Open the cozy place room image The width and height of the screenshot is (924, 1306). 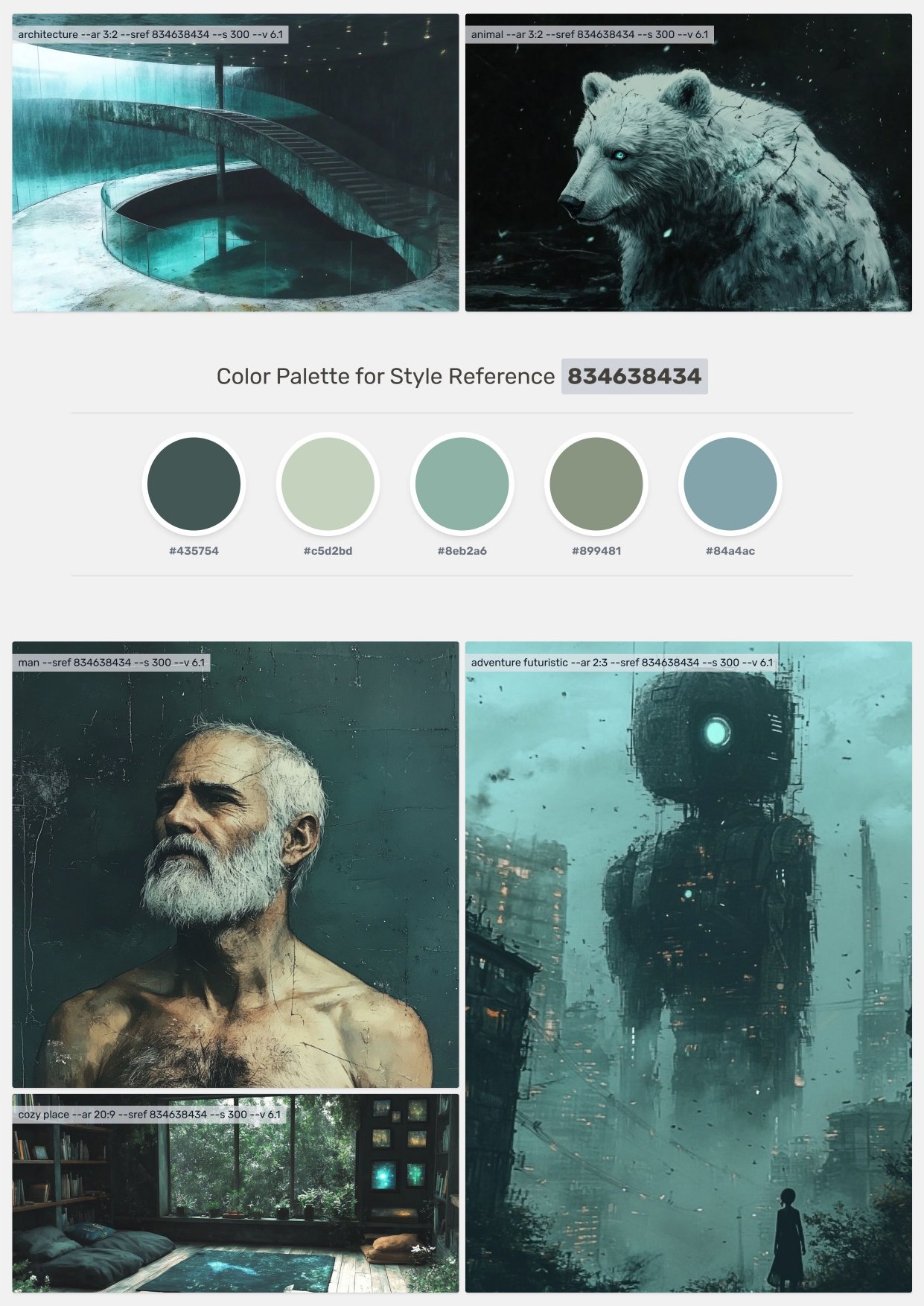click(x=235, y=1193)
